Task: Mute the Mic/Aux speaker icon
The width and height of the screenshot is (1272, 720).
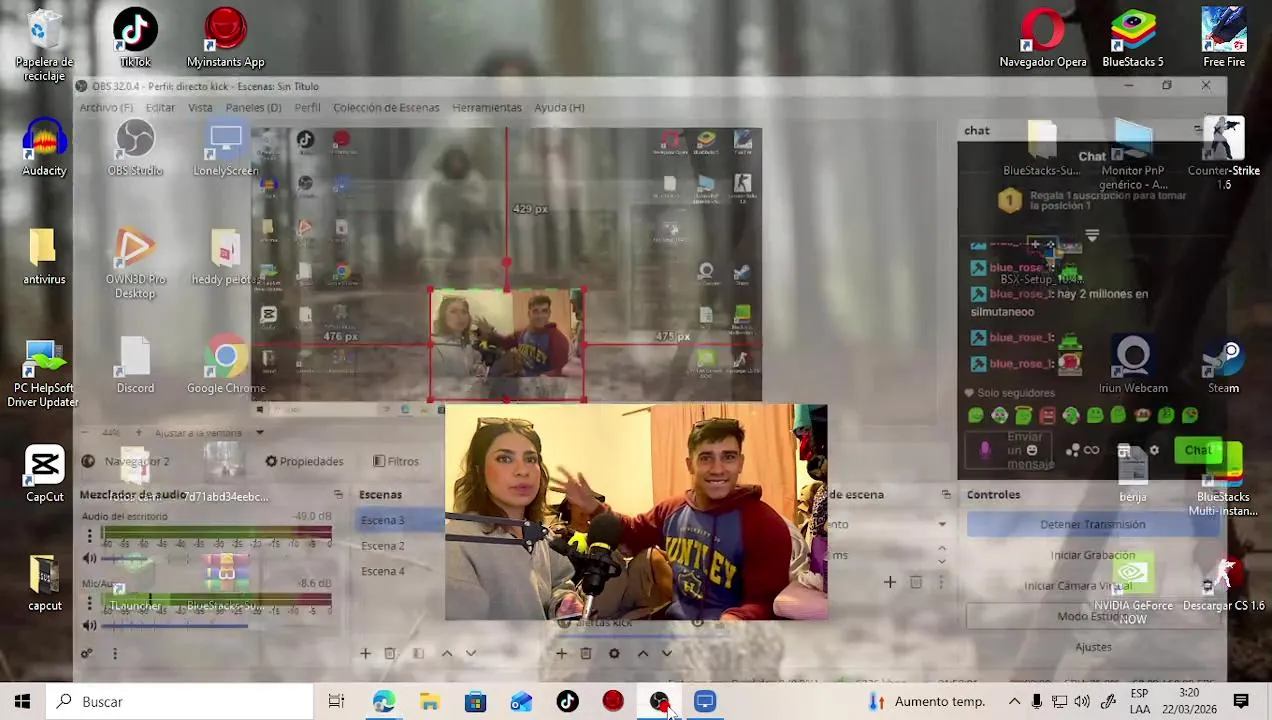Action: pyautogui.click(x=89, y=625)
